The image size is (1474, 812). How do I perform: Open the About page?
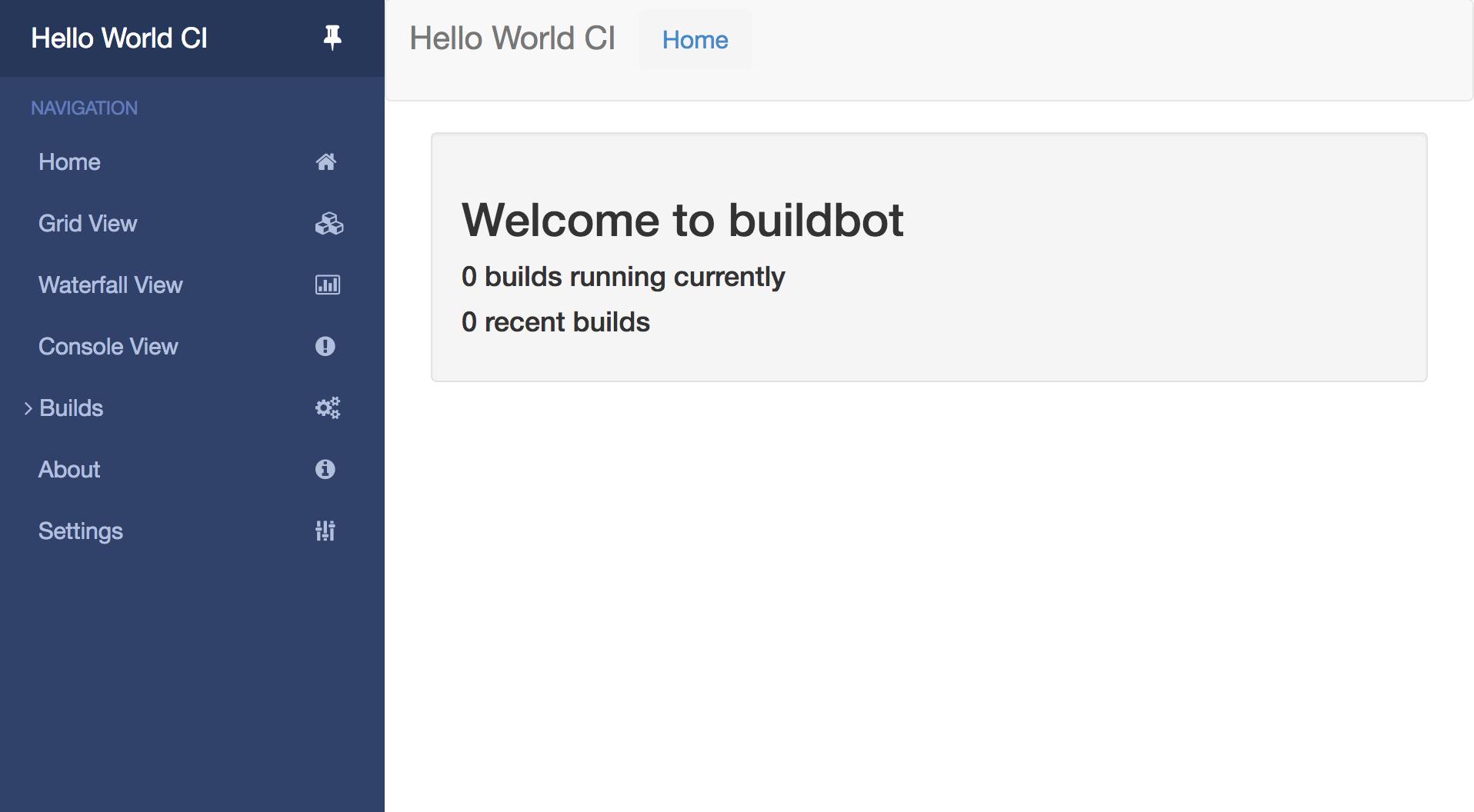(68, 469)
